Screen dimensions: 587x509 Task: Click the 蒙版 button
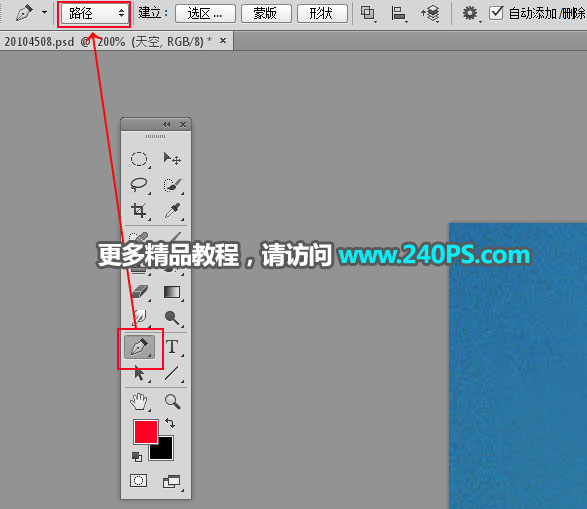266,14
